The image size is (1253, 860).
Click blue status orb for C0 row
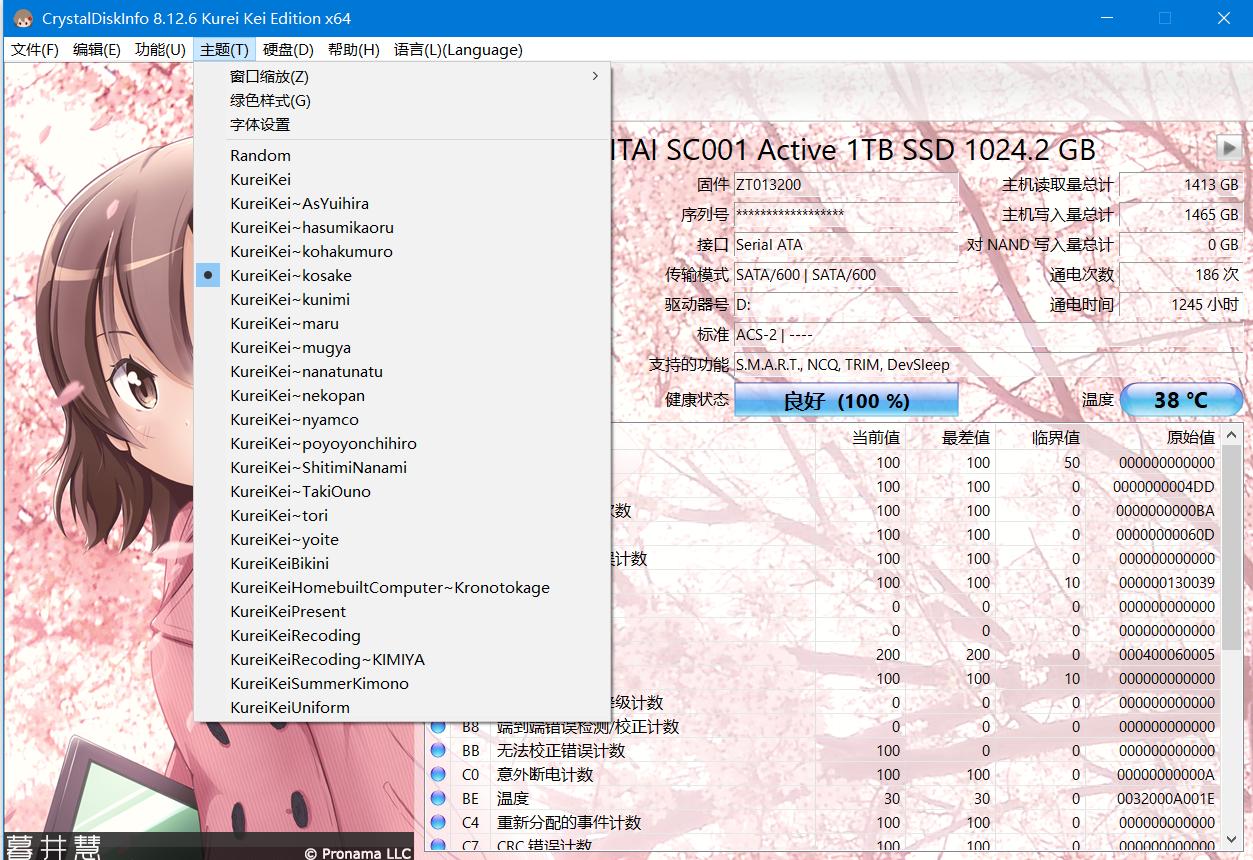(438, 774)
